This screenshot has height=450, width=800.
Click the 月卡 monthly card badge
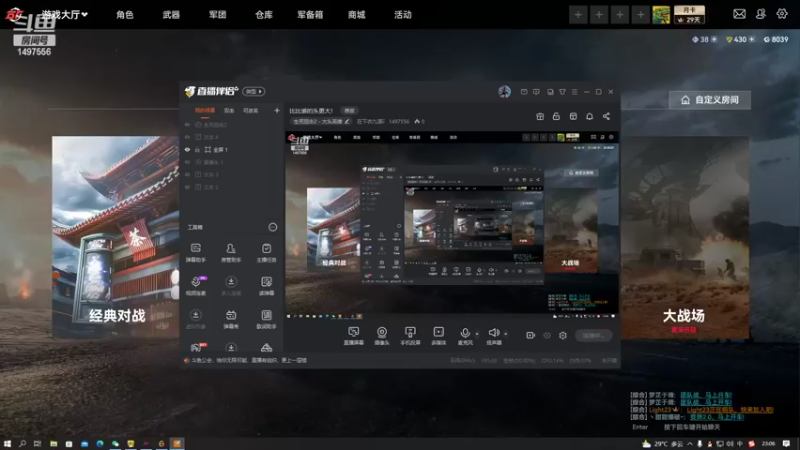tap(689, 15)
